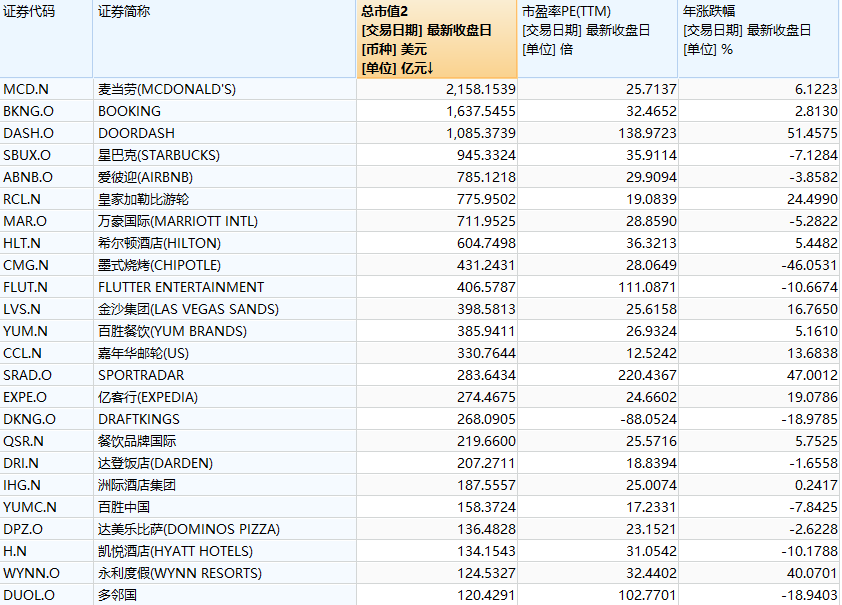Sort by the 总市值2 column header
842x605 pixels.
point(437,39)
